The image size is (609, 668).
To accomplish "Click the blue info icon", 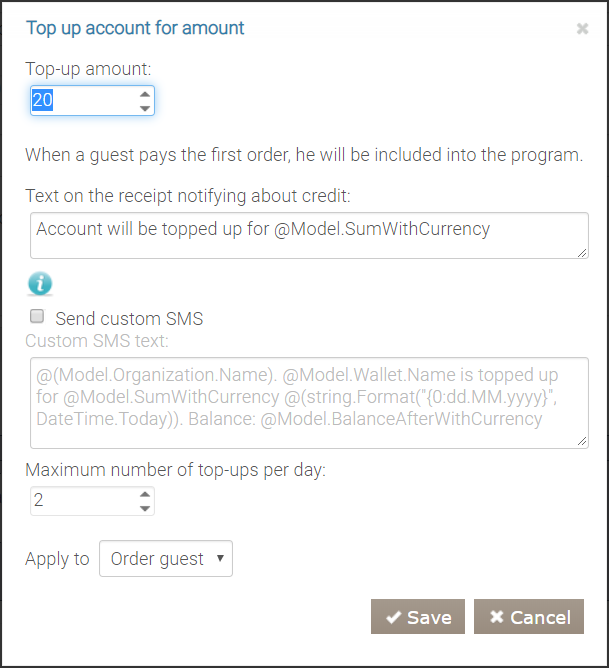I will coord(40,284).
